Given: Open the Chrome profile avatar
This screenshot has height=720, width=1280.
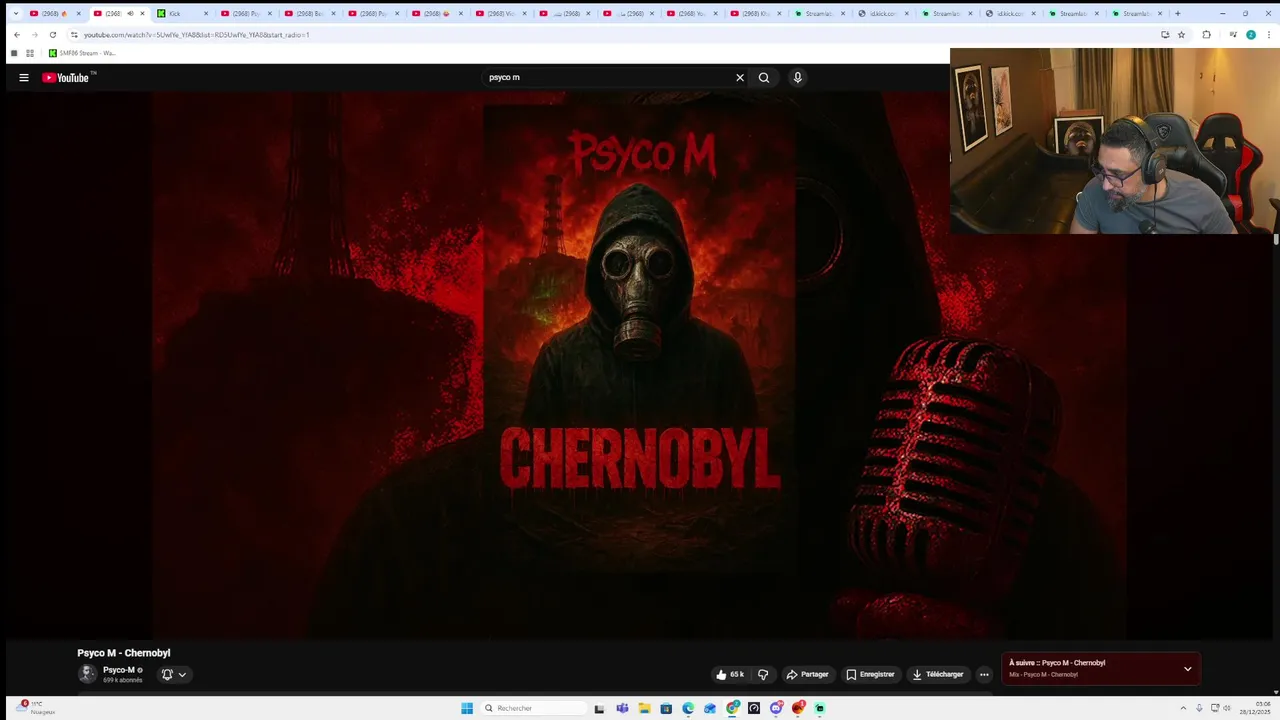Looking at the screenshot, I should point(1250,35).
